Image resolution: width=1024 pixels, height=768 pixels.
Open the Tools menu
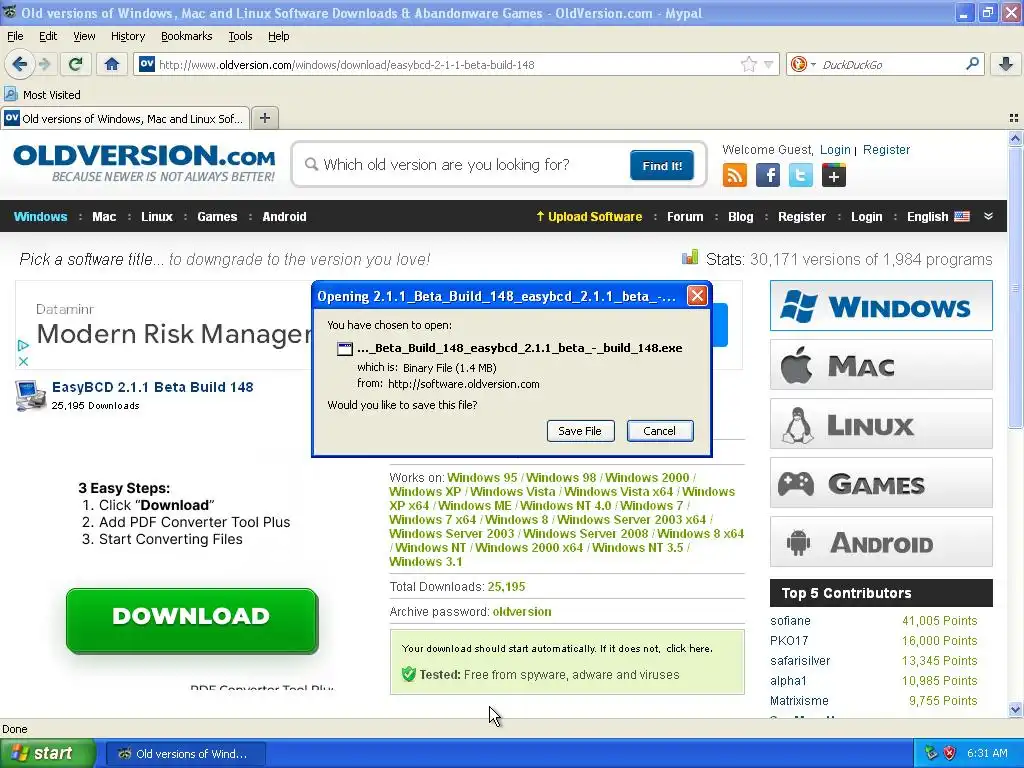240,36
